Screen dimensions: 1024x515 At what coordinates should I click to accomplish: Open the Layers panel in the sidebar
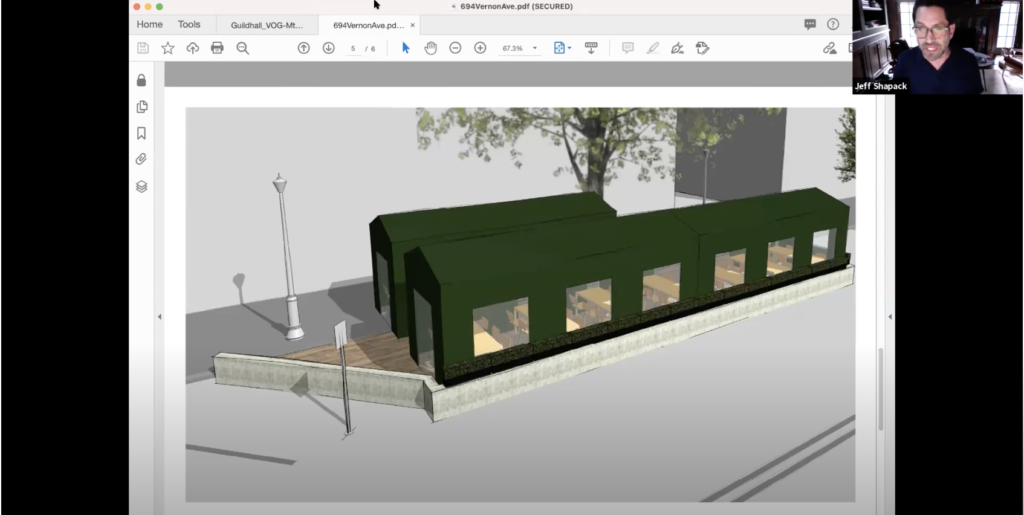click(142, 186)
